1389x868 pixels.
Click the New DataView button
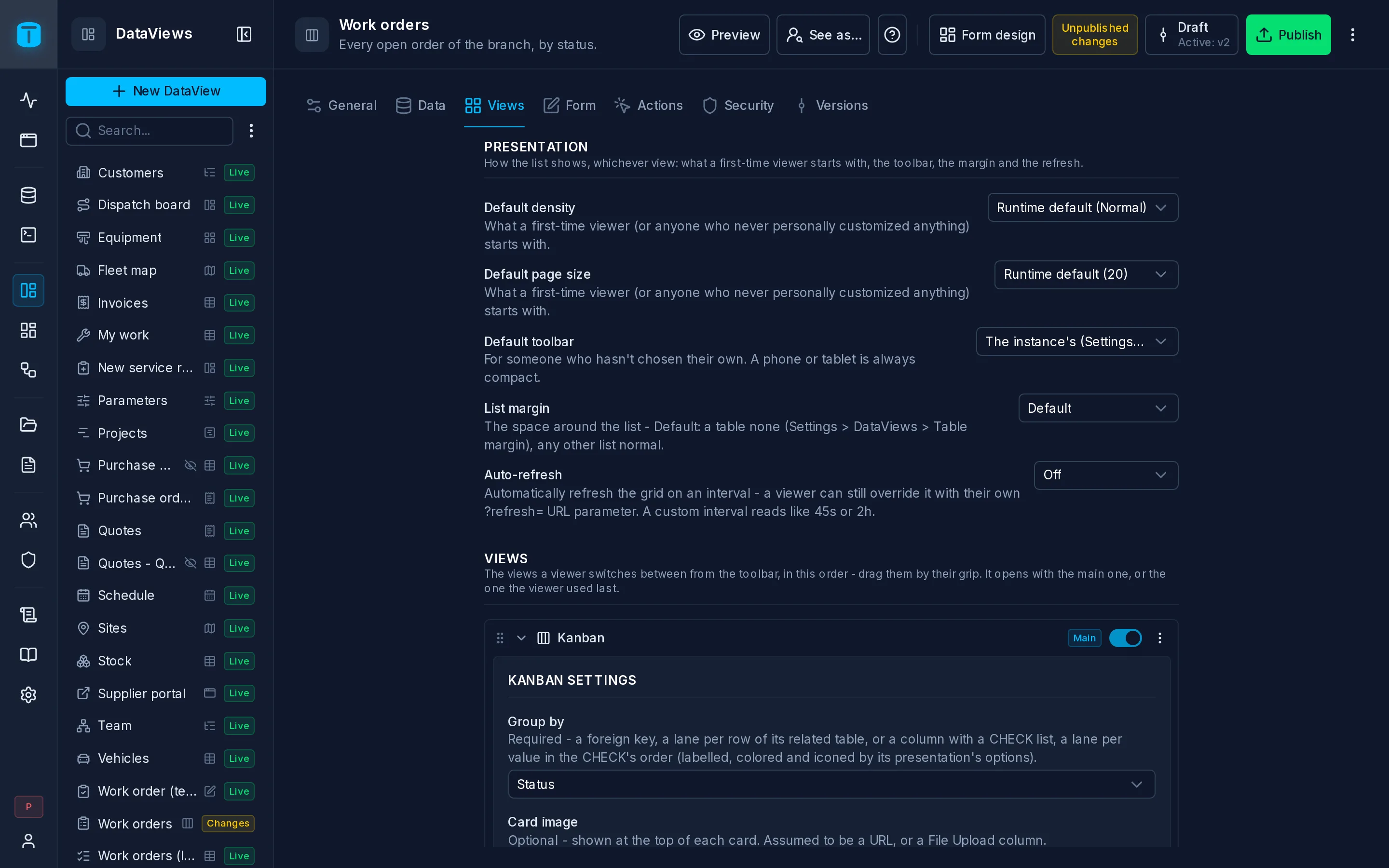[x=165, y=91]
